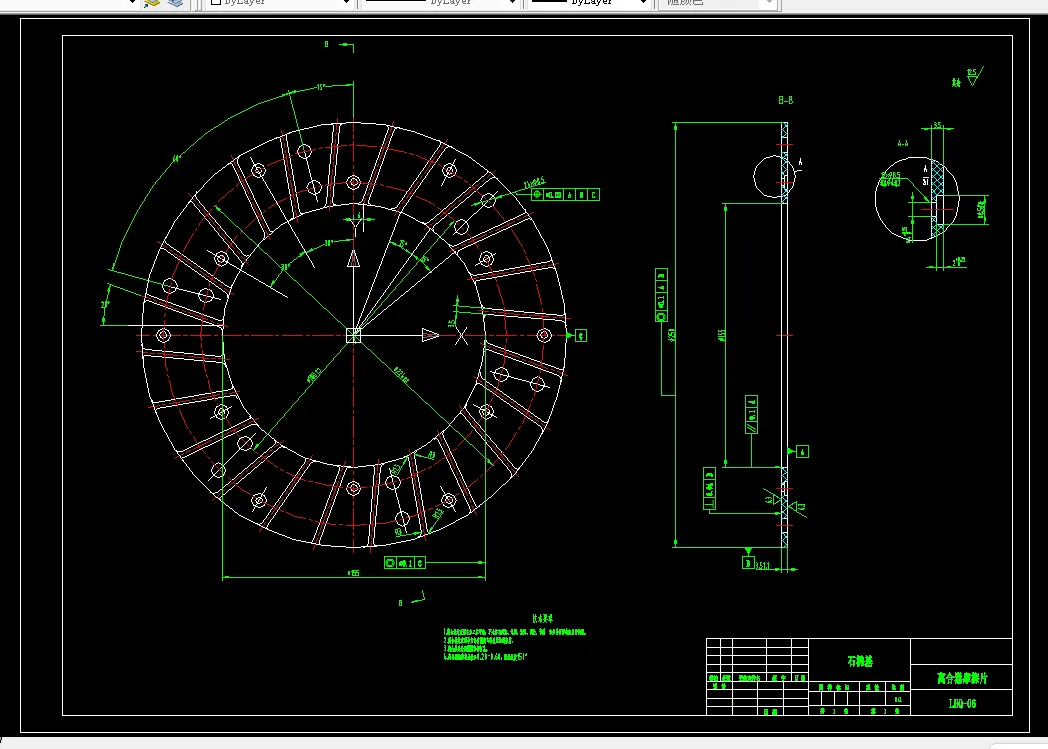1048x749 pixels.
Task: Select the 15° angular dimension text
Action: pyautogui.click(x=321, y=87)
